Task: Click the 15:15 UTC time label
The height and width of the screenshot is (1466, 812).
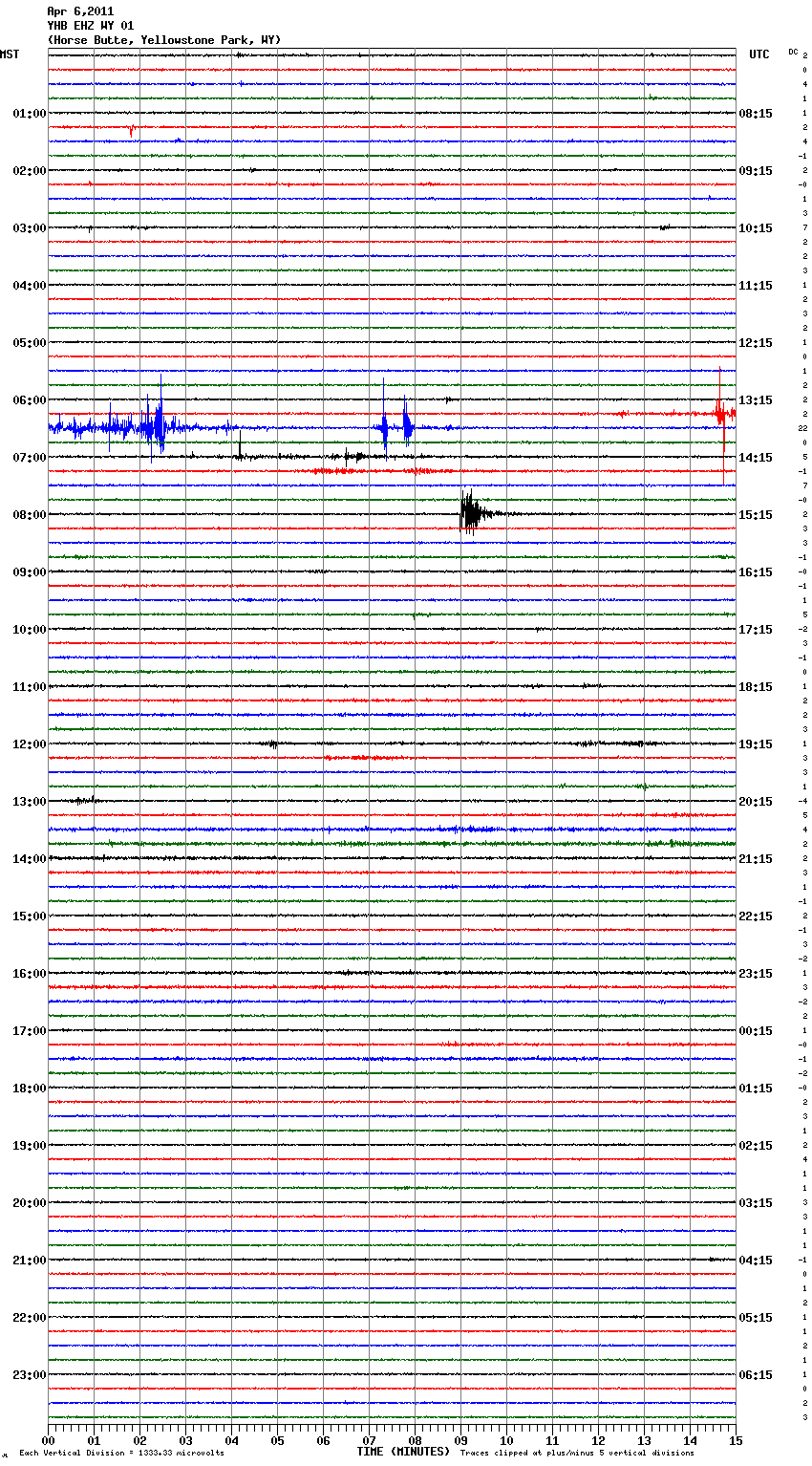Action: tap(756, 515)
